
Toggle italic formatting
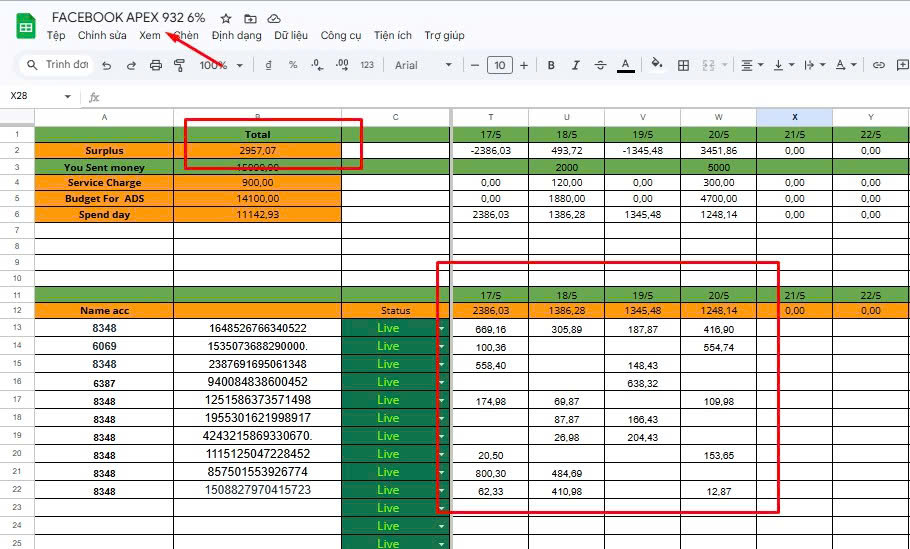click(x=575, y=65)
